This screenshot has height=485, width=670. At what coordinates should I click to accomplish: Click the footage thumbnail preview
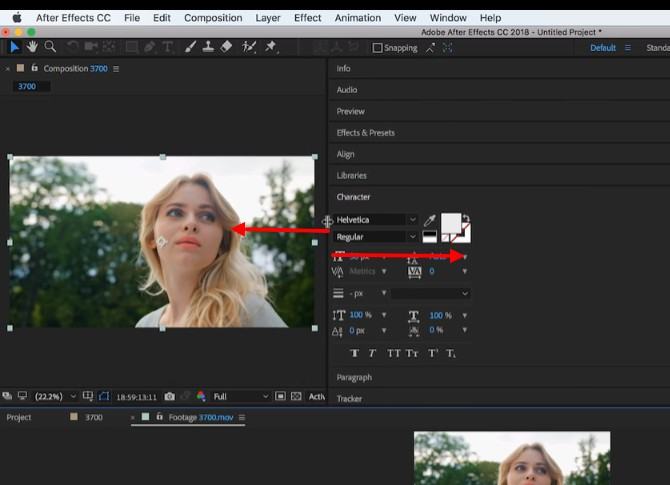[x=512, y=458]
